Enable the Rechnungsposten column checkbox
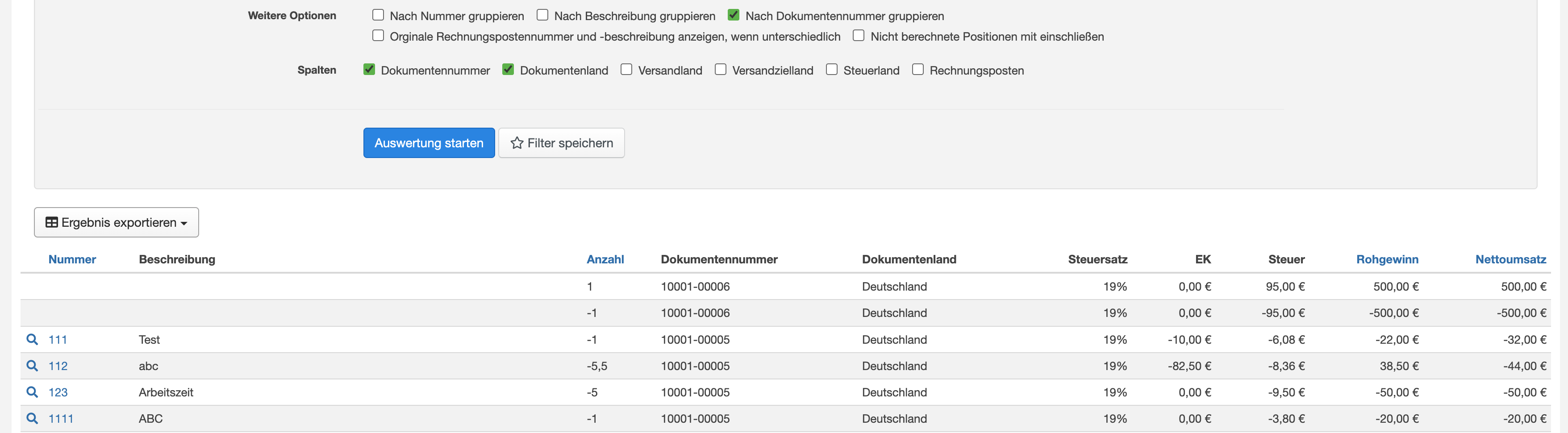 (918, 70)
